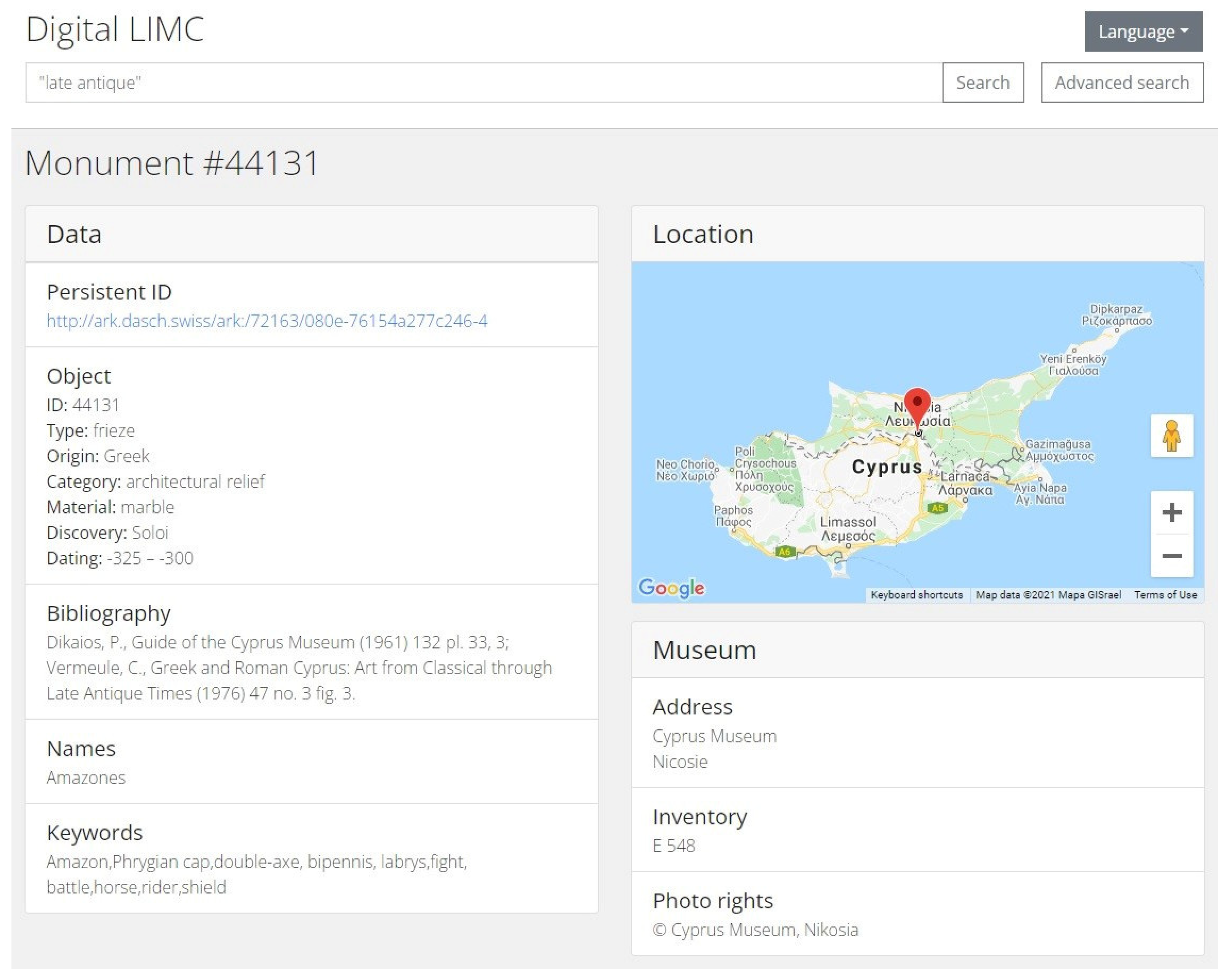Click the A5 highway badge on the map
This screenshot has width=1227, height=980.
(x=937, y=508)
